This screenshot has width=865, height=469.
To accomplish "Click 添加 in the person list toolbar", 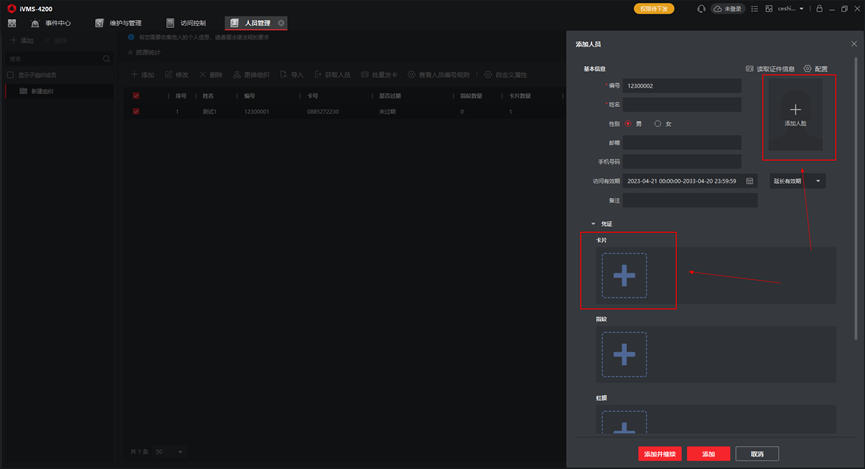I will pos(142,75).
